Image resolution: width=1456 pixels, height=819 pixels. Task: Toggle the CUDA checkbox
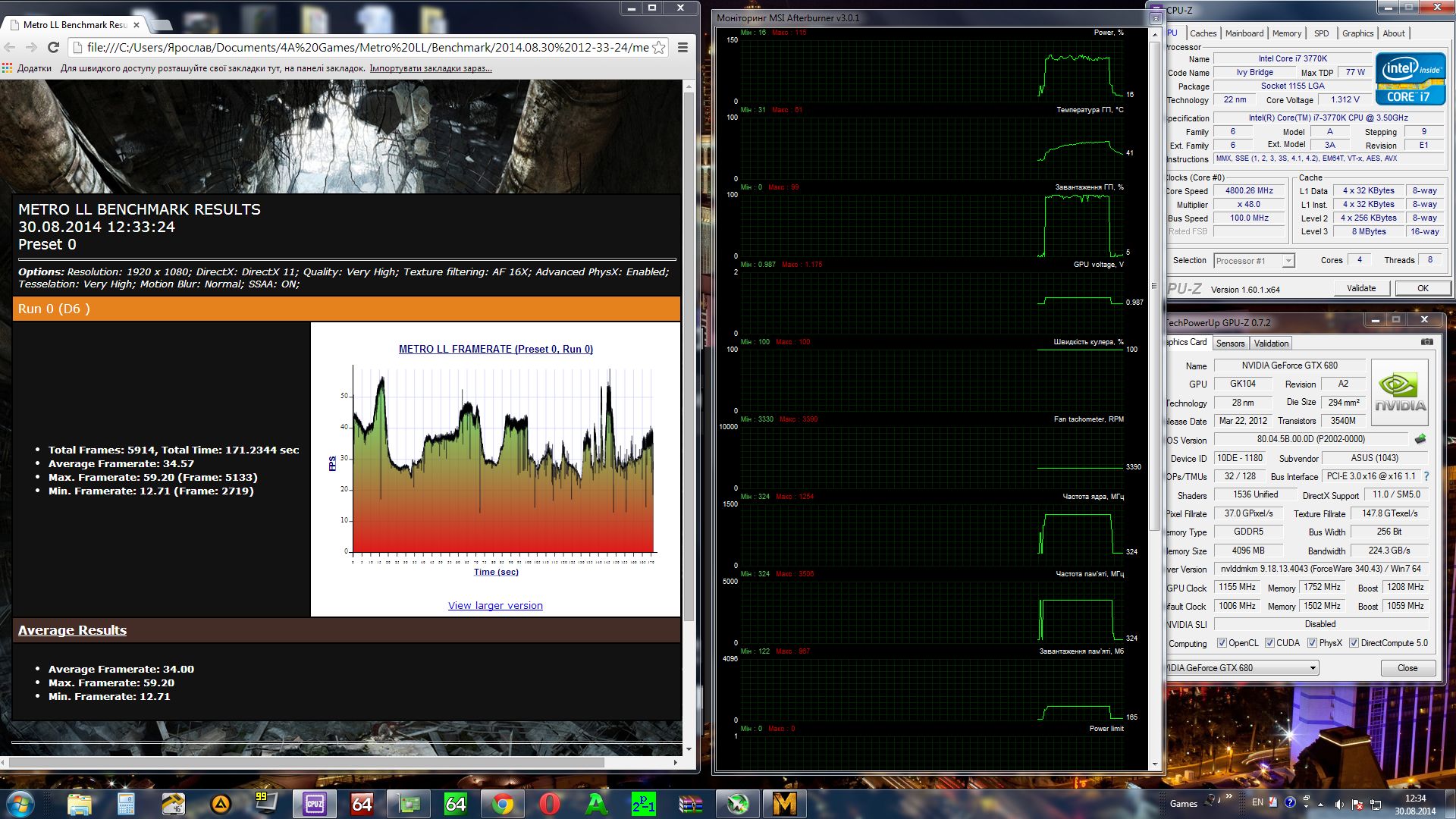pyautogui.click(x=1269, y=643)
